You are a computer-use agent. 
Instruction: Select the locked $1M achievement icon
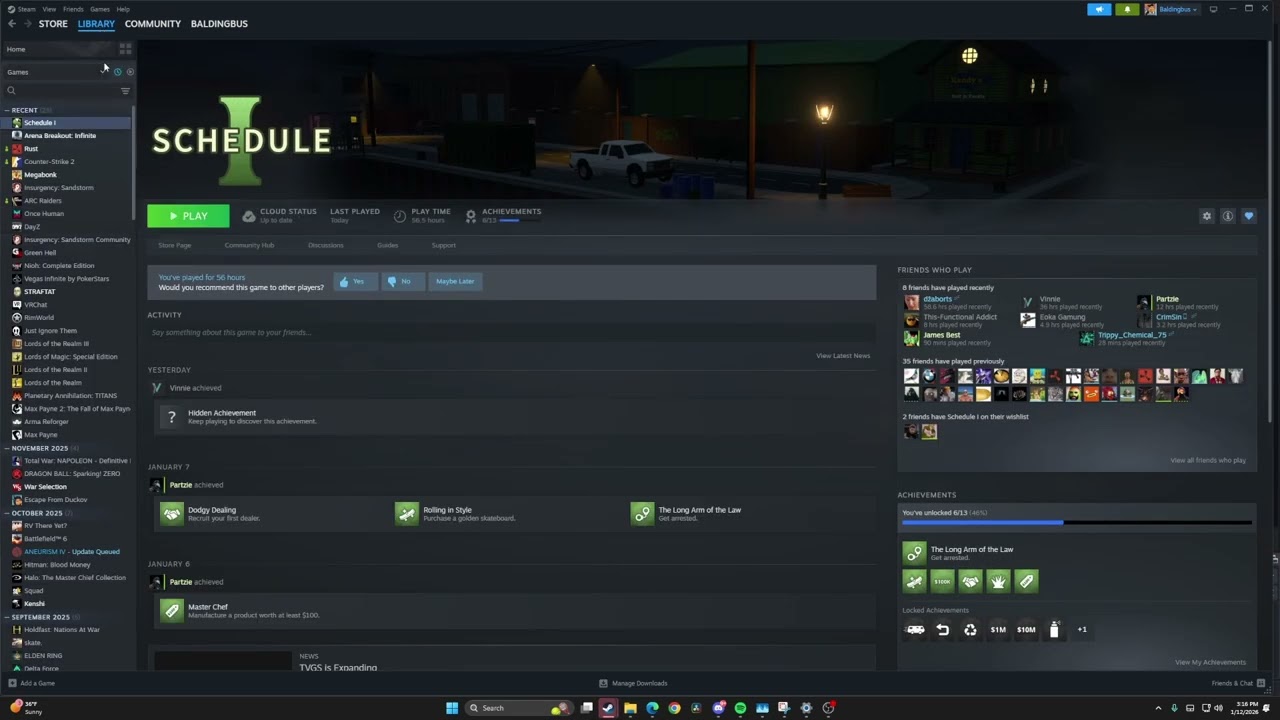point(998,630)
